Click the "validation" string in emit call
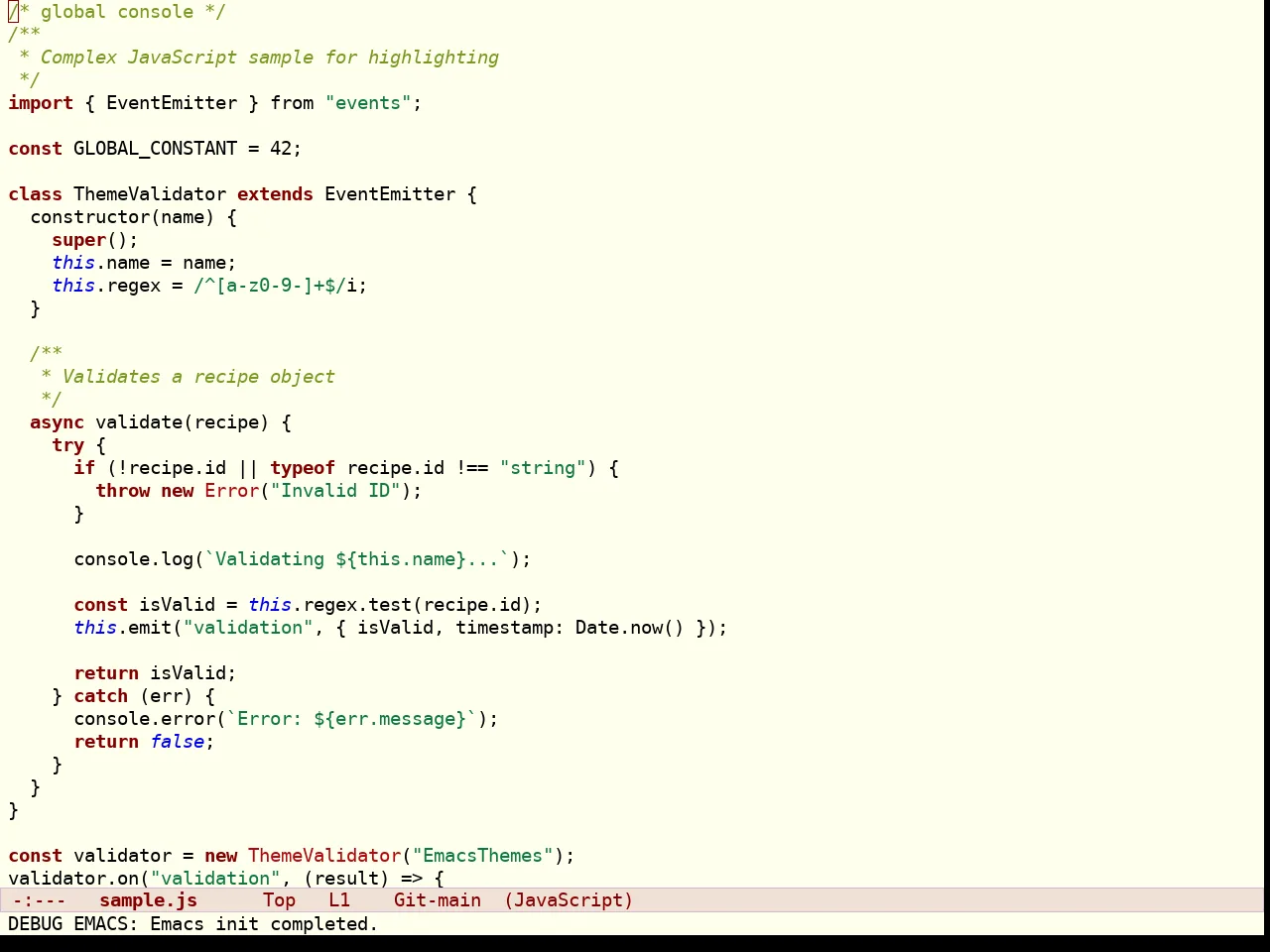The width and height of the screenshot is (1270, 952). [x=248, y=628]
